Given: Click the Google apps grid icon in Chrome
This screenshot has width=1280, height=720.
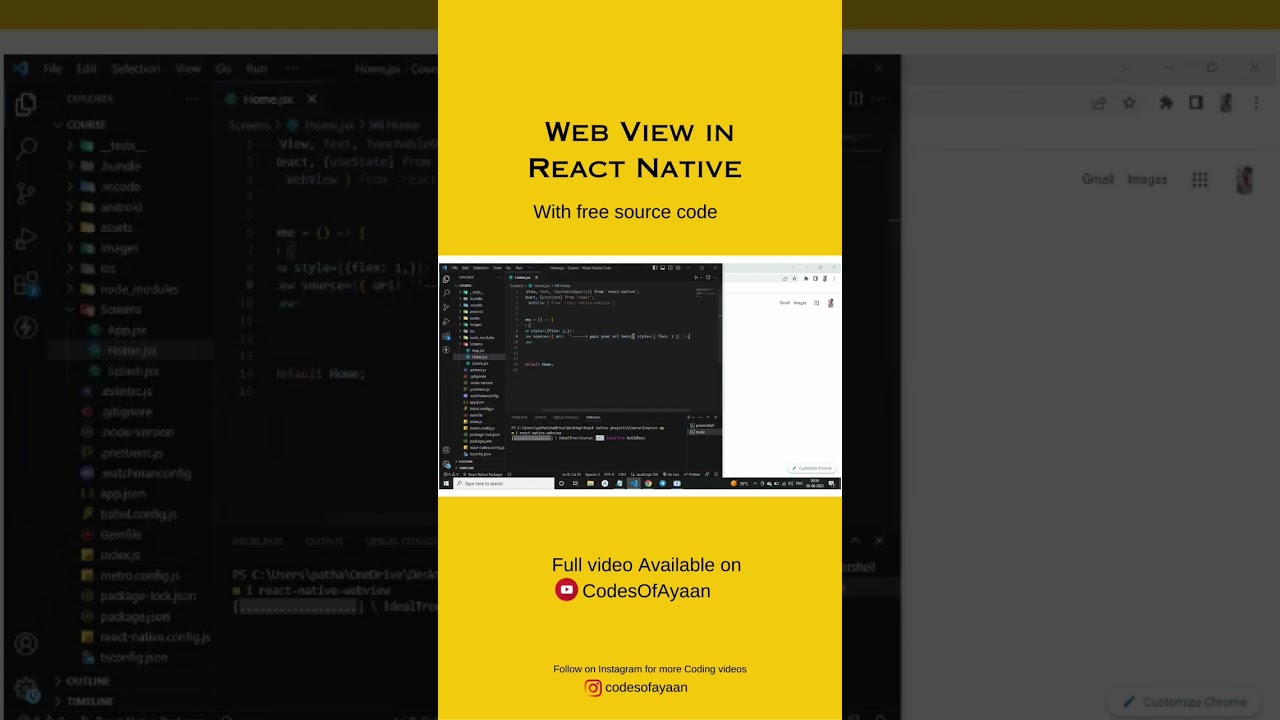Looking at the screenshot, I should (x=816, y=303).
